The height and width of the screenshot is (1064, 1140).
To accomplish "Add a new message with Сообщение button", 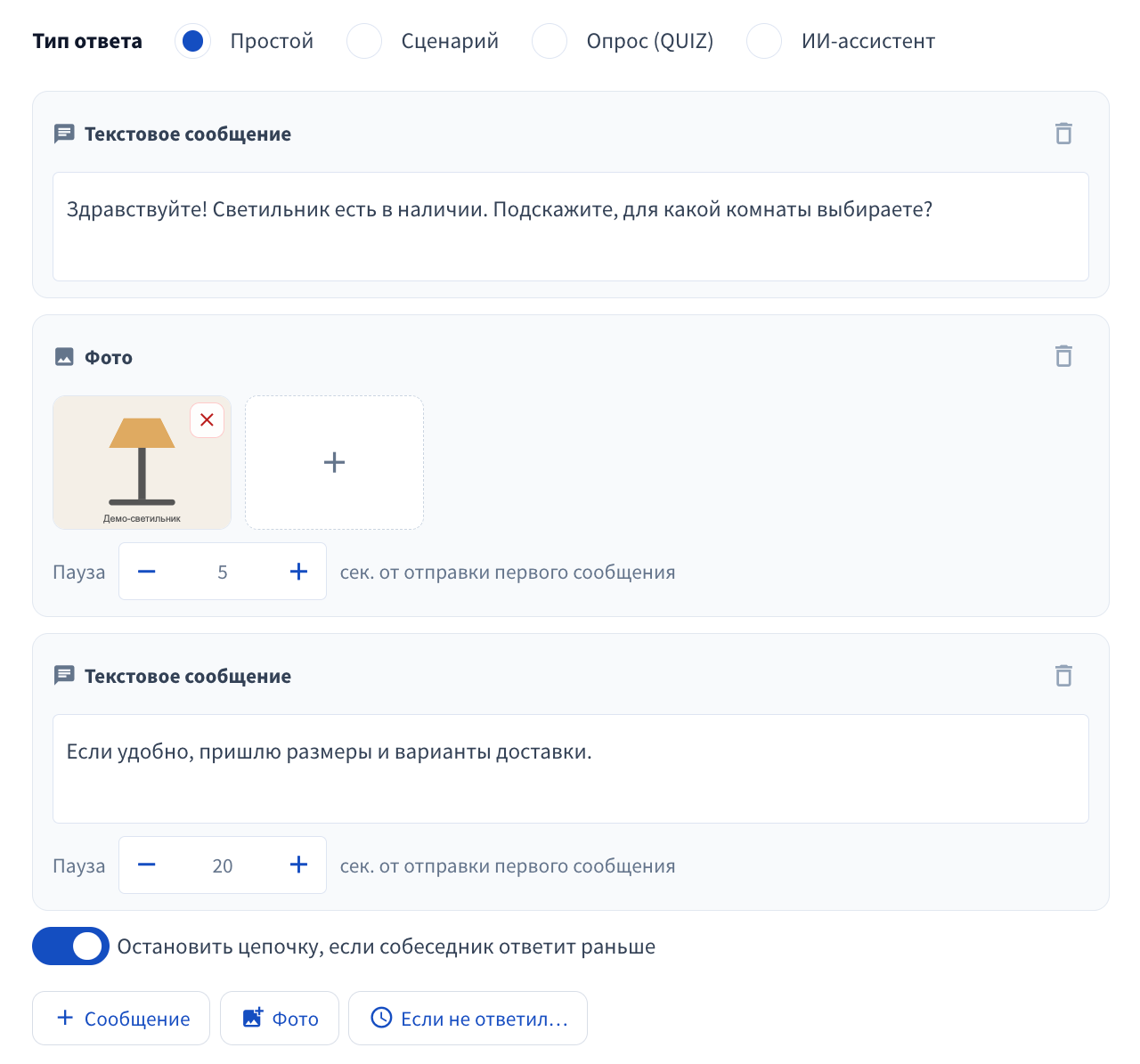I will coord(121,1018).
